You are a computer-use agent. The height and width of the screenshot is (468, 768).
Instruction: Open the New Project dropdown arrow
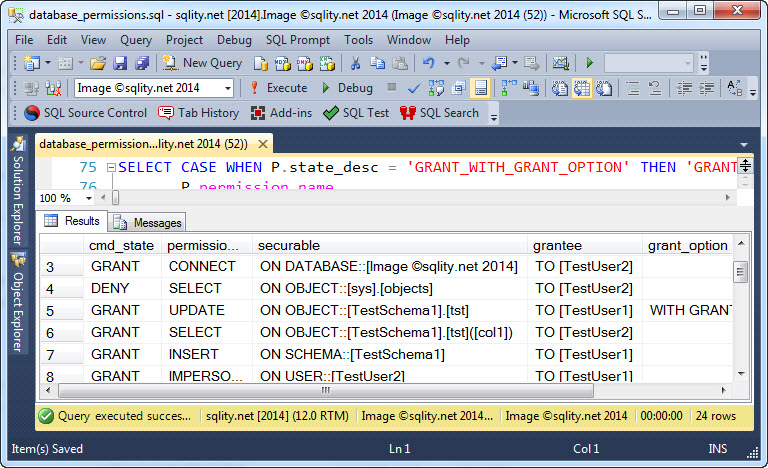[x=48, y=63]
